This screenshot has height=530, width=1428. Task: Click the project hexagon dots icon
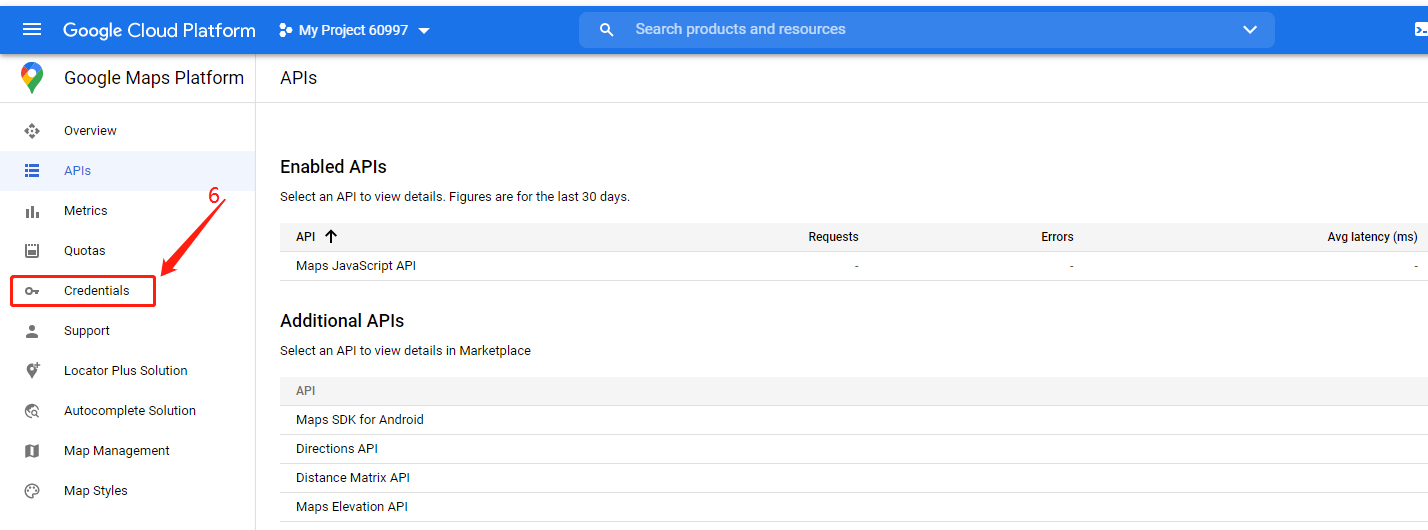[286, 30]
